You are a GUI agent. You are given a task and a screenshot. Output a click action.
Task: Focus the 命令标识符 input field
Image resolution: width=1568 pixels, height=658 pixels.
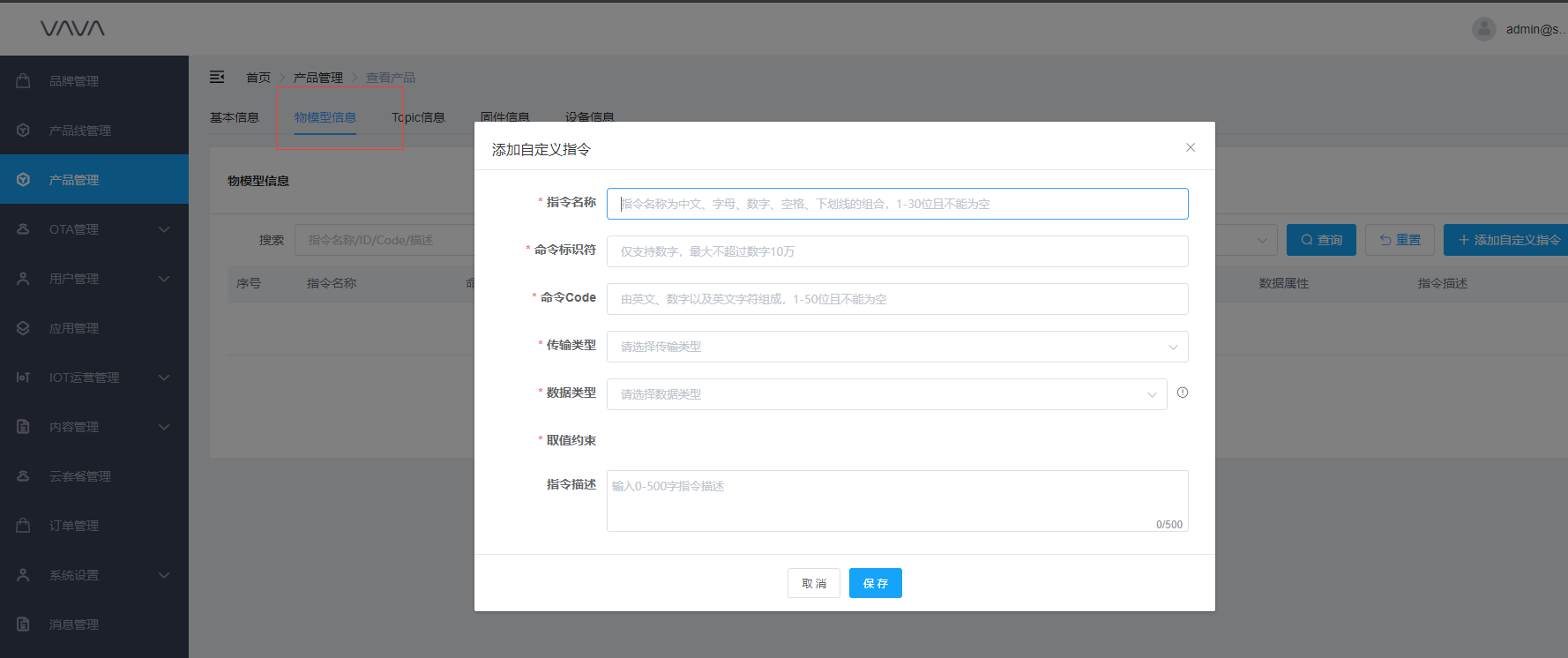click(897, 251)
